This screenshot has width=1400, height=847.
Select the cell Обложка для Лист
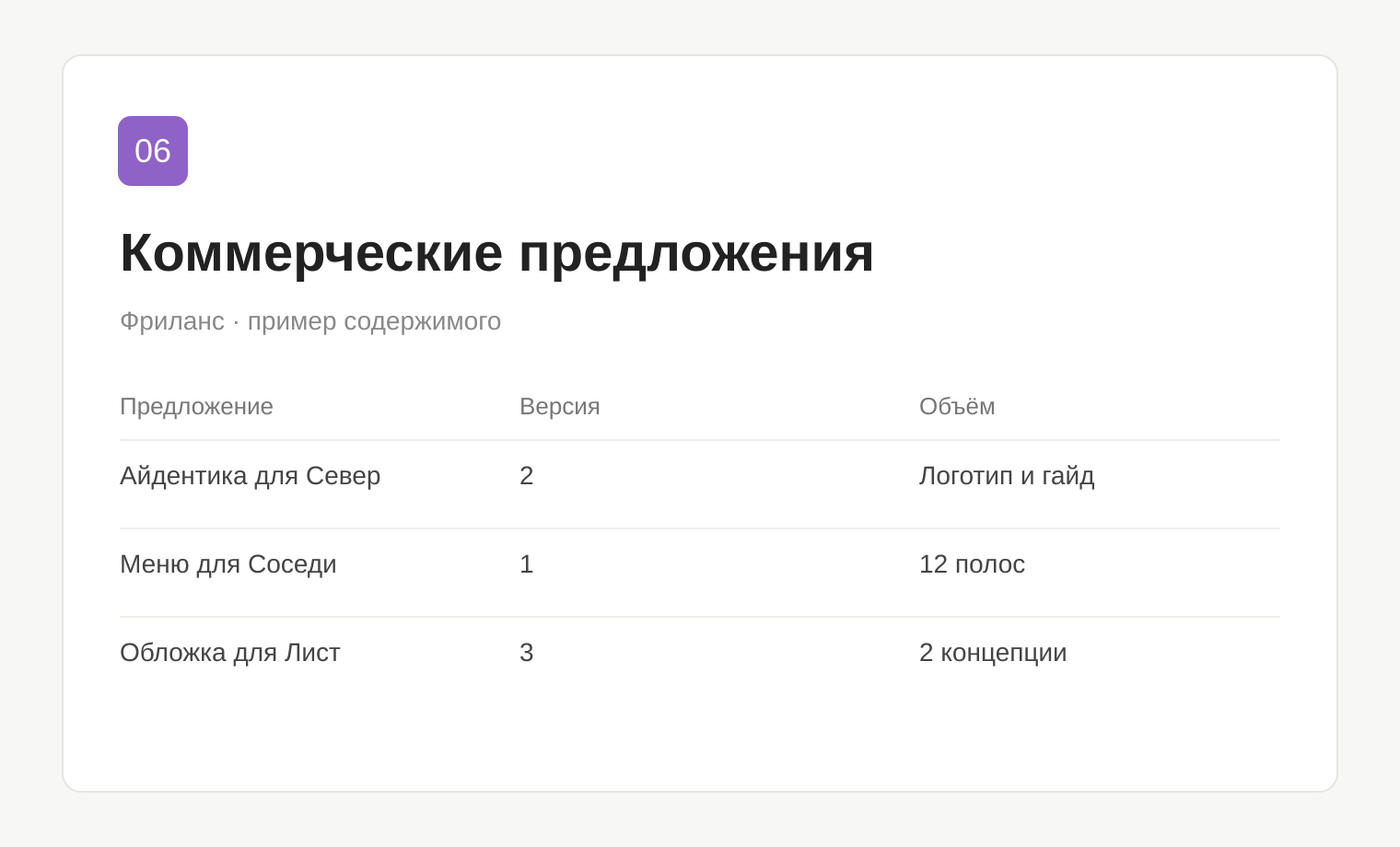(230, 653)
